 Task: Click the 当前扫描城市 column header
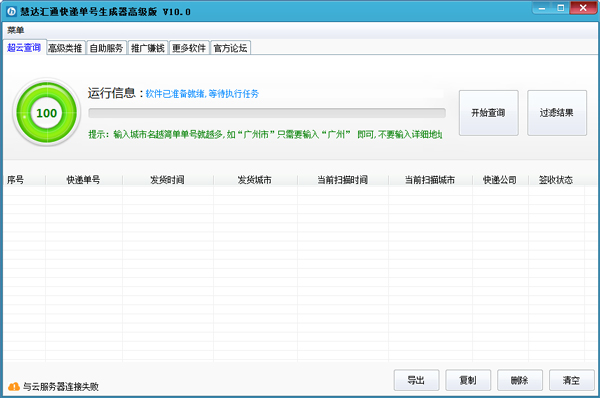[x=430, y=180]
